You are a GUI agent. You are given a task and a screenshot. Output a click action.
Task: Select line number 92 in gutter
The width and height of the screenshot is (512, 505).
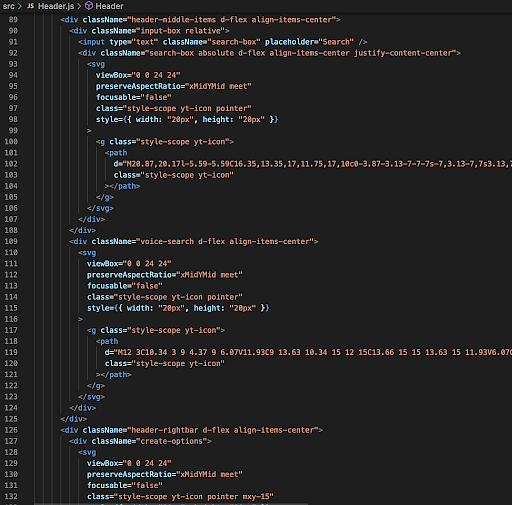pyautogui.click(x=13, y=53)
